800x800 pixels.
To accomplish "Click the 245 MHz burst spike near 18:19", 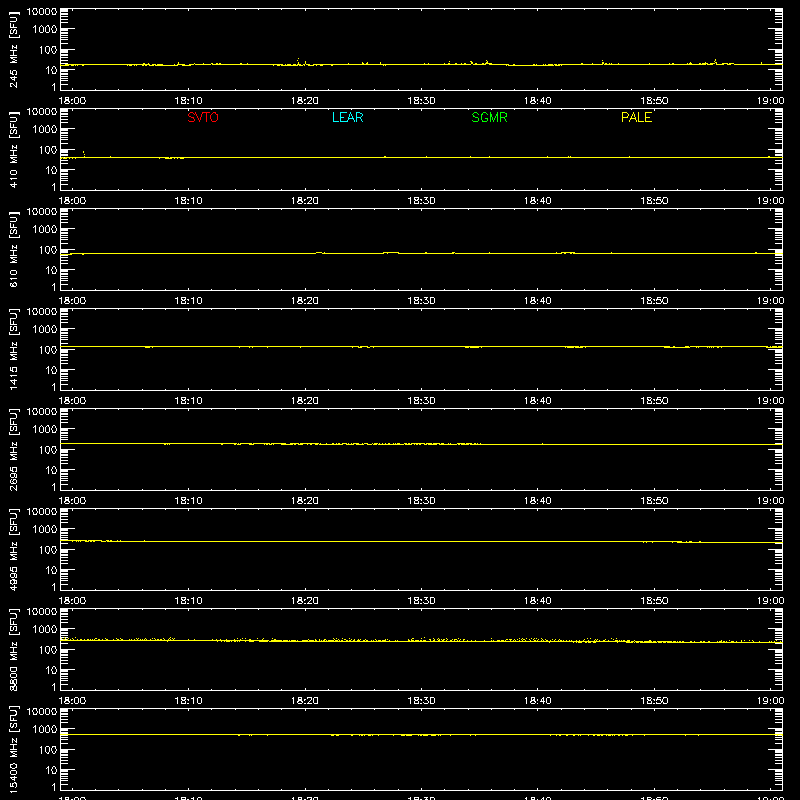I will (298, 61).
